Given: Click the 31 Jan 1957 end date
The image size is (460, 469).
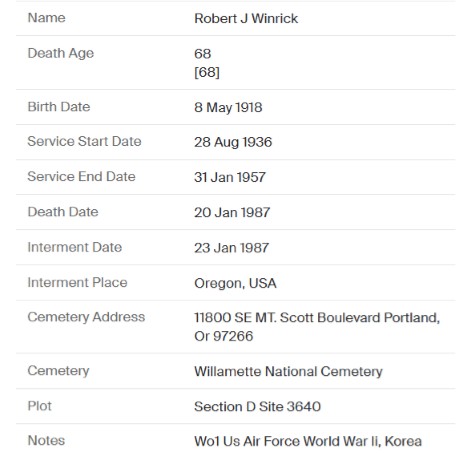Looking at the screenshot, I should [x=230, y=177].
